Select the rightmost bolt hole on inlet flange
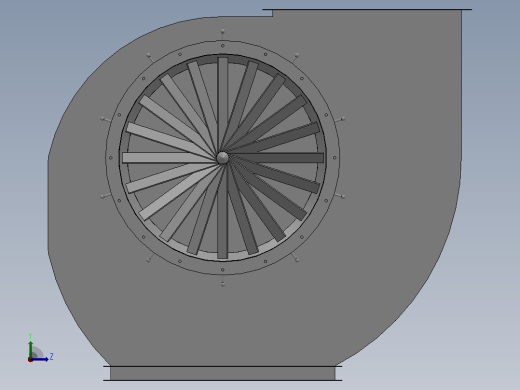This screenshot has height=390, width=520. 335,158
